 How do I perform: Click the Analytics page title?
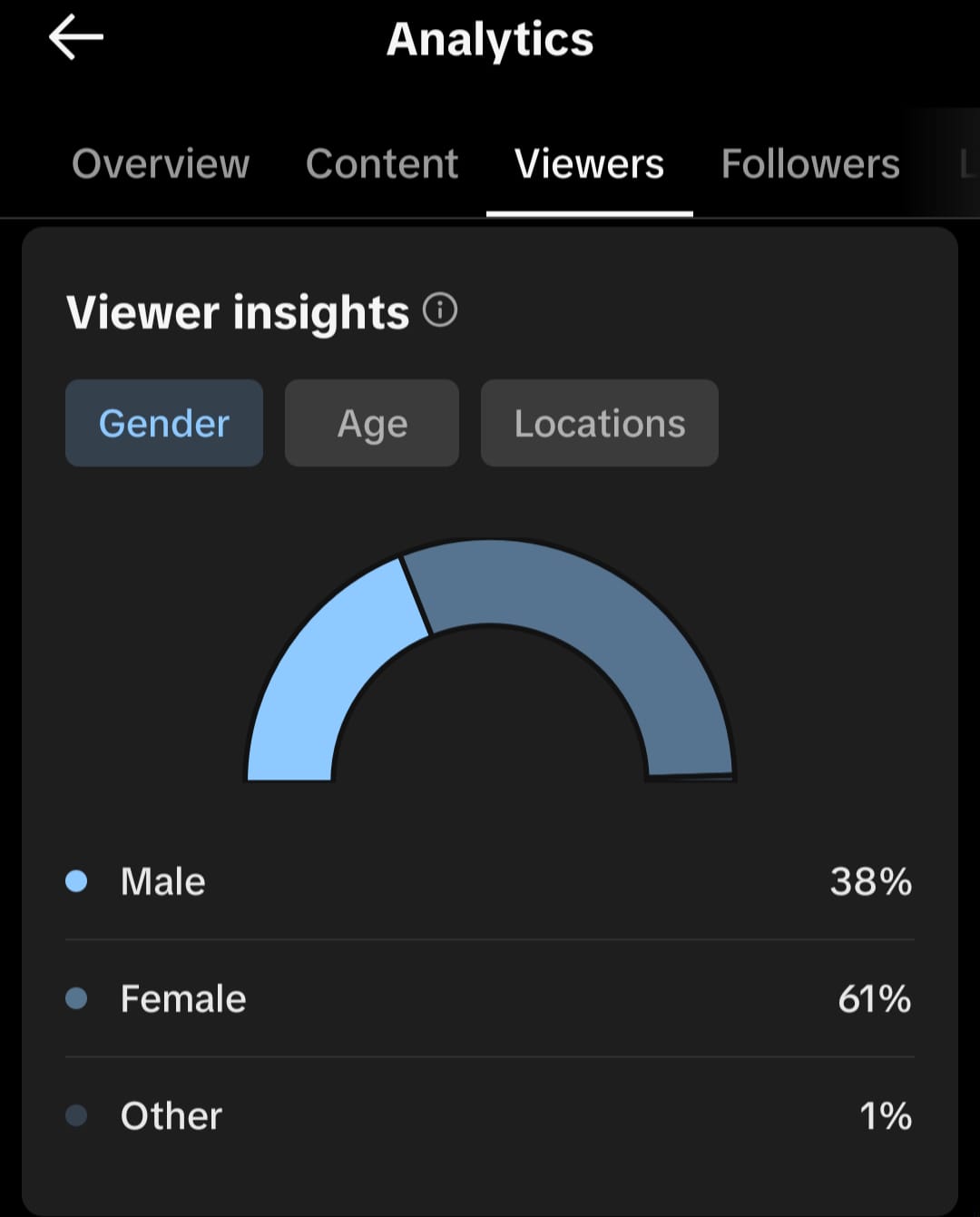(x=490, y=40)
